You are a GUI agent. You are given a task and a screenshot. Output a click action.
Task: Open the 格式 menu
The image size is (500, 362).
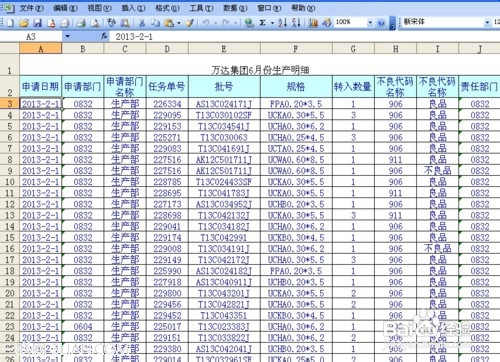click(167, 8)
